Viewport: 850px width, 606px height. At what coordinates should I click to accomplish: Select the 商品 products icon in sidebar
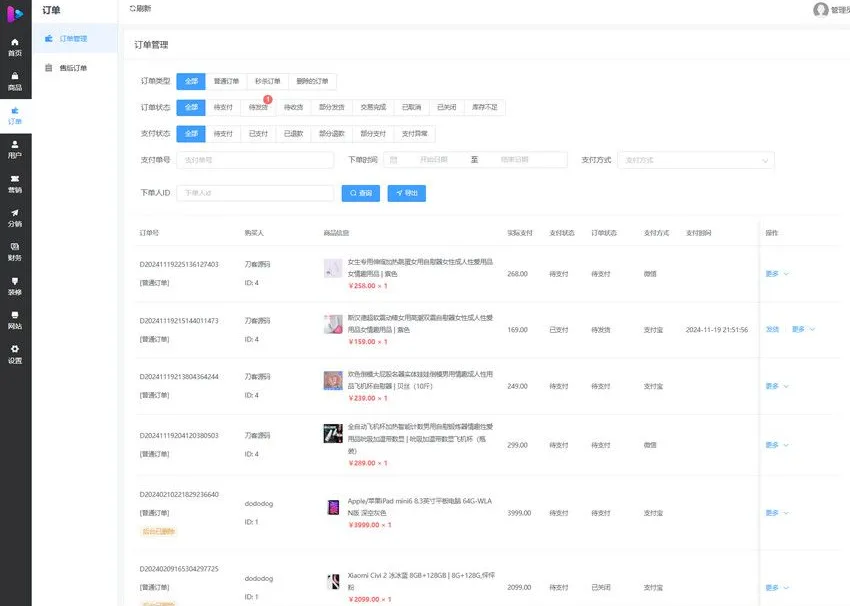pos(14,80)
